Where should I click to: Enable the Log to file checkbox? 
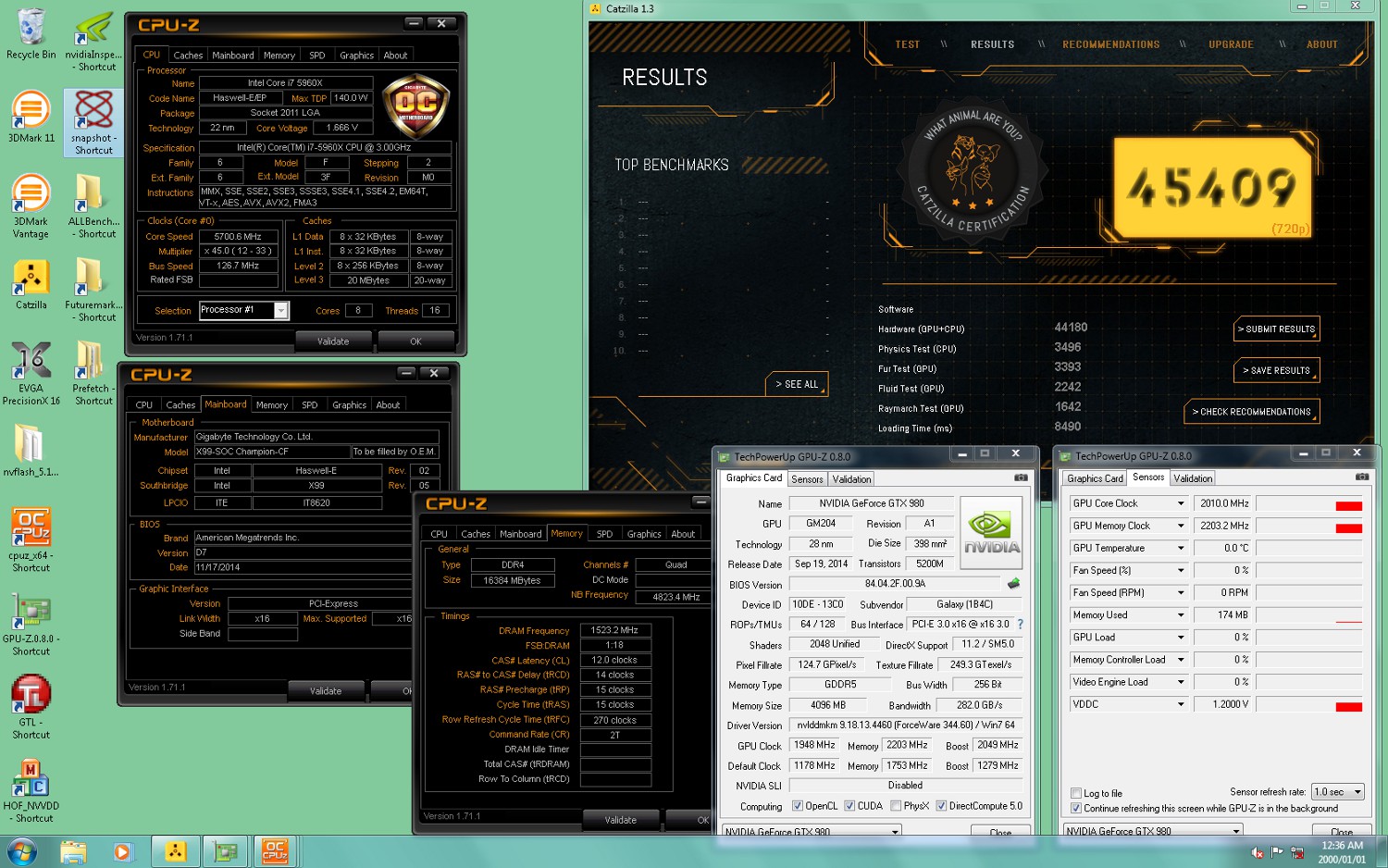coord(1076,793)
